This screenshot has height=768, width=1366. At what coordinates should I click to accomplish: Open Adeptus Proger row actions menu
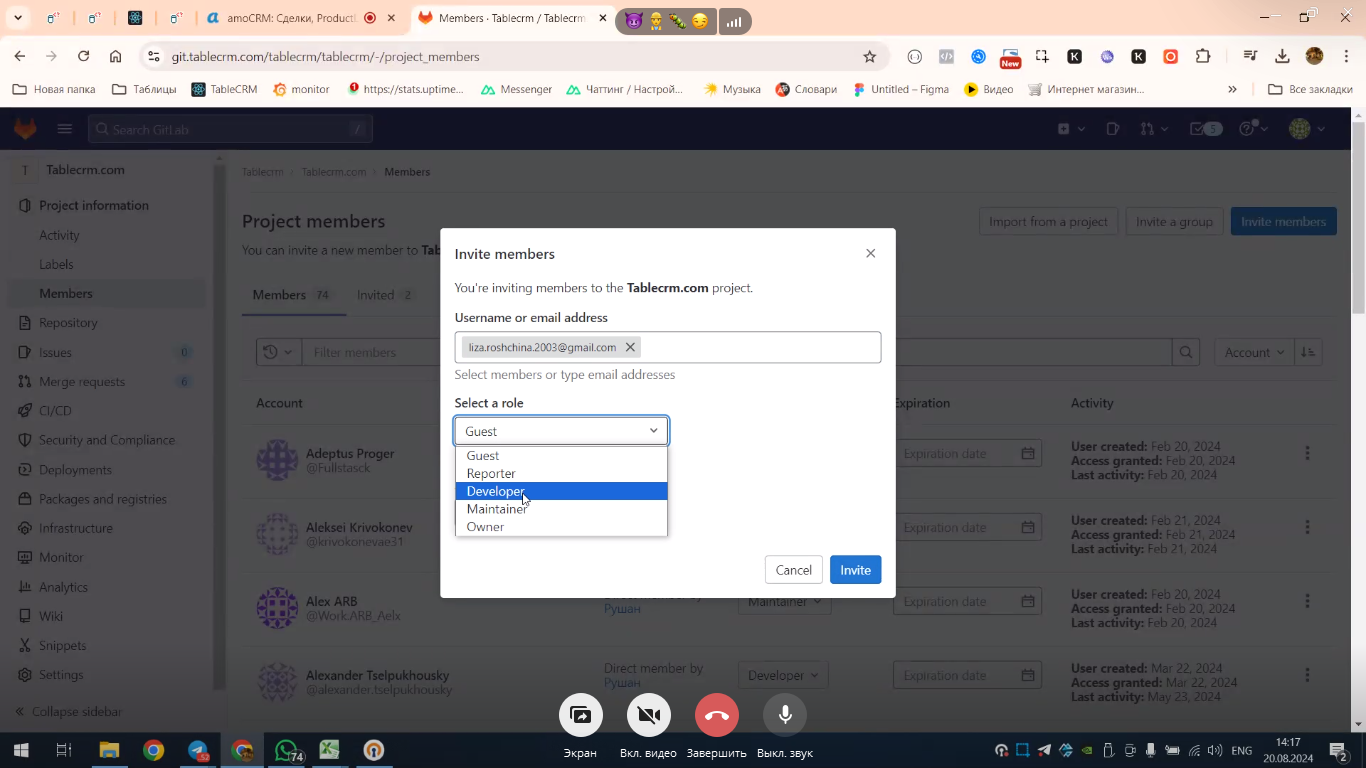pyautogui.click(x=1307, y=453)
